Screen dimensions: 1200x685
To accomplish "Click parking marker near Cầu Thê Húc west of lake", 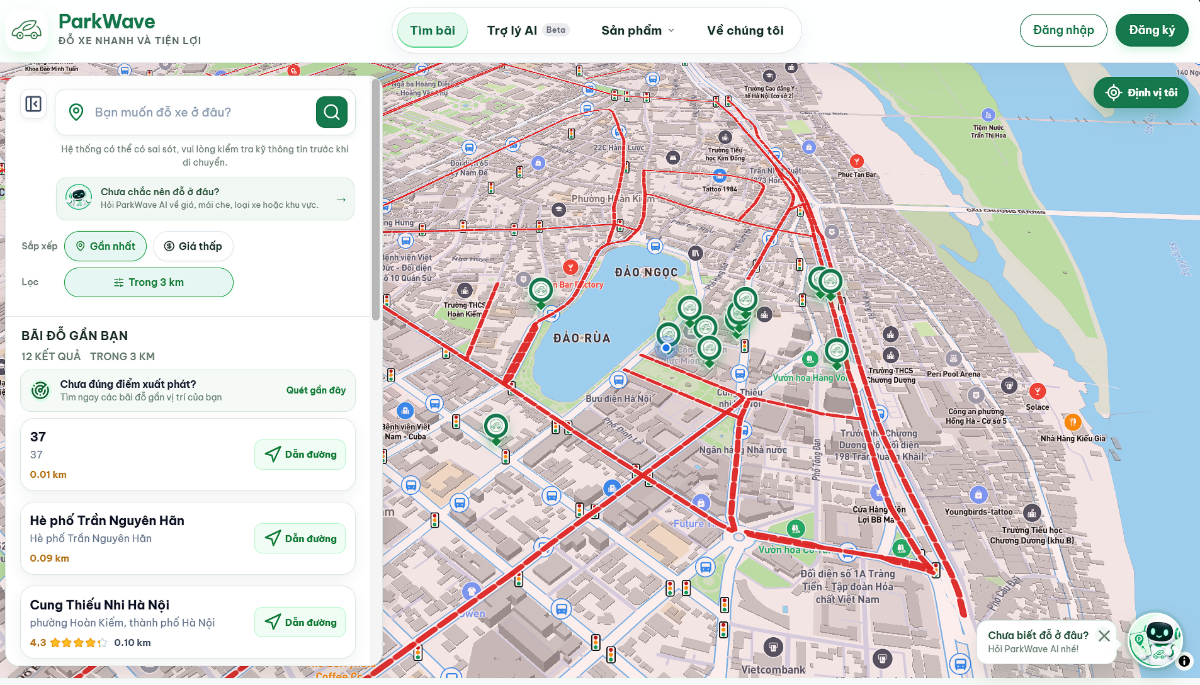I will point(541,292).
